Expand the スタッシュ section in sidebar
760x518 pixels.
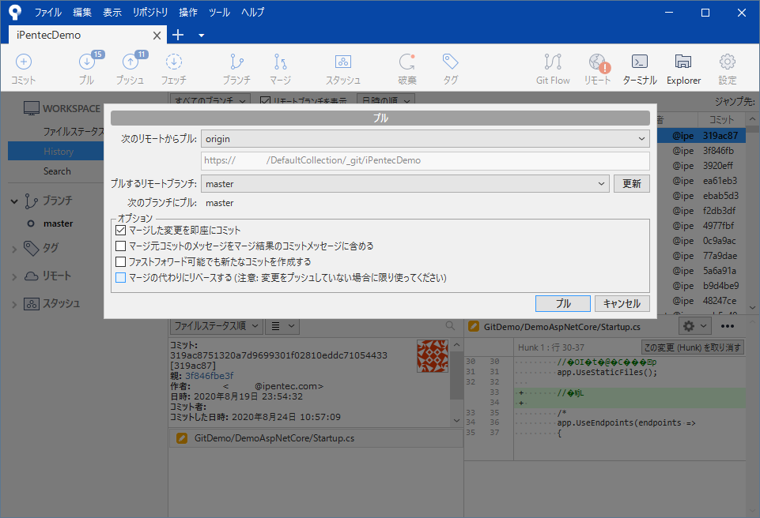[x=14, y=304]
